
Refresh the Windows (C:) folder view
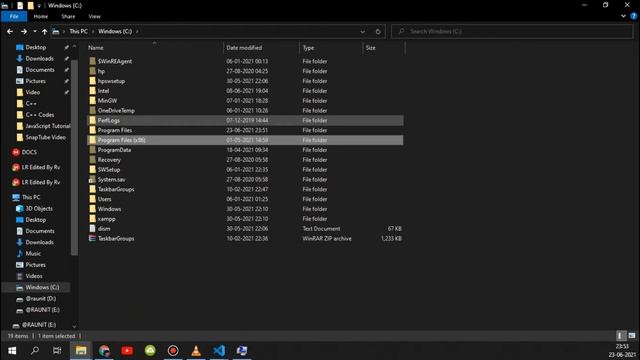(378, 31)
